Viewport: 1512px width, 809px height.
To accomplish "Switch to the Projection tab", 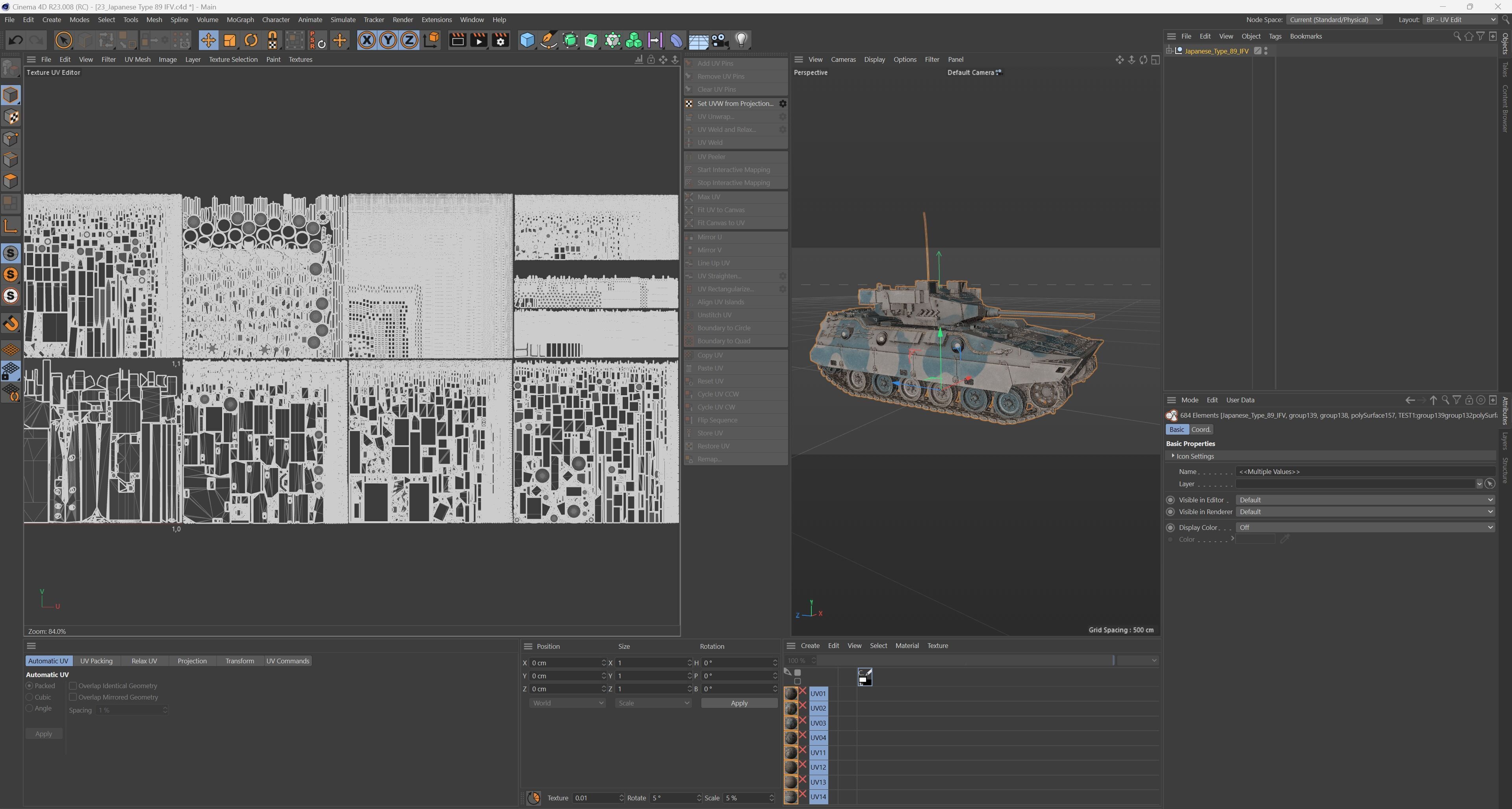I will [192, 661].
